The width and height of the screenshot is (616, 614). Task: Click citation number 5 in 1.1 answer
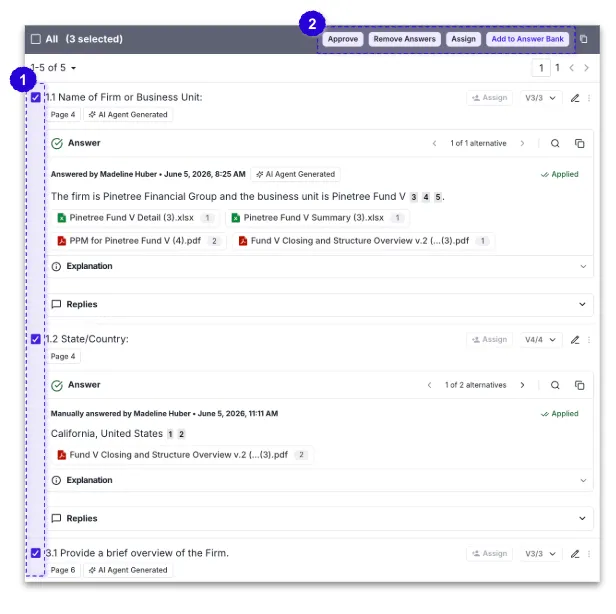click(x=438, y=197)
